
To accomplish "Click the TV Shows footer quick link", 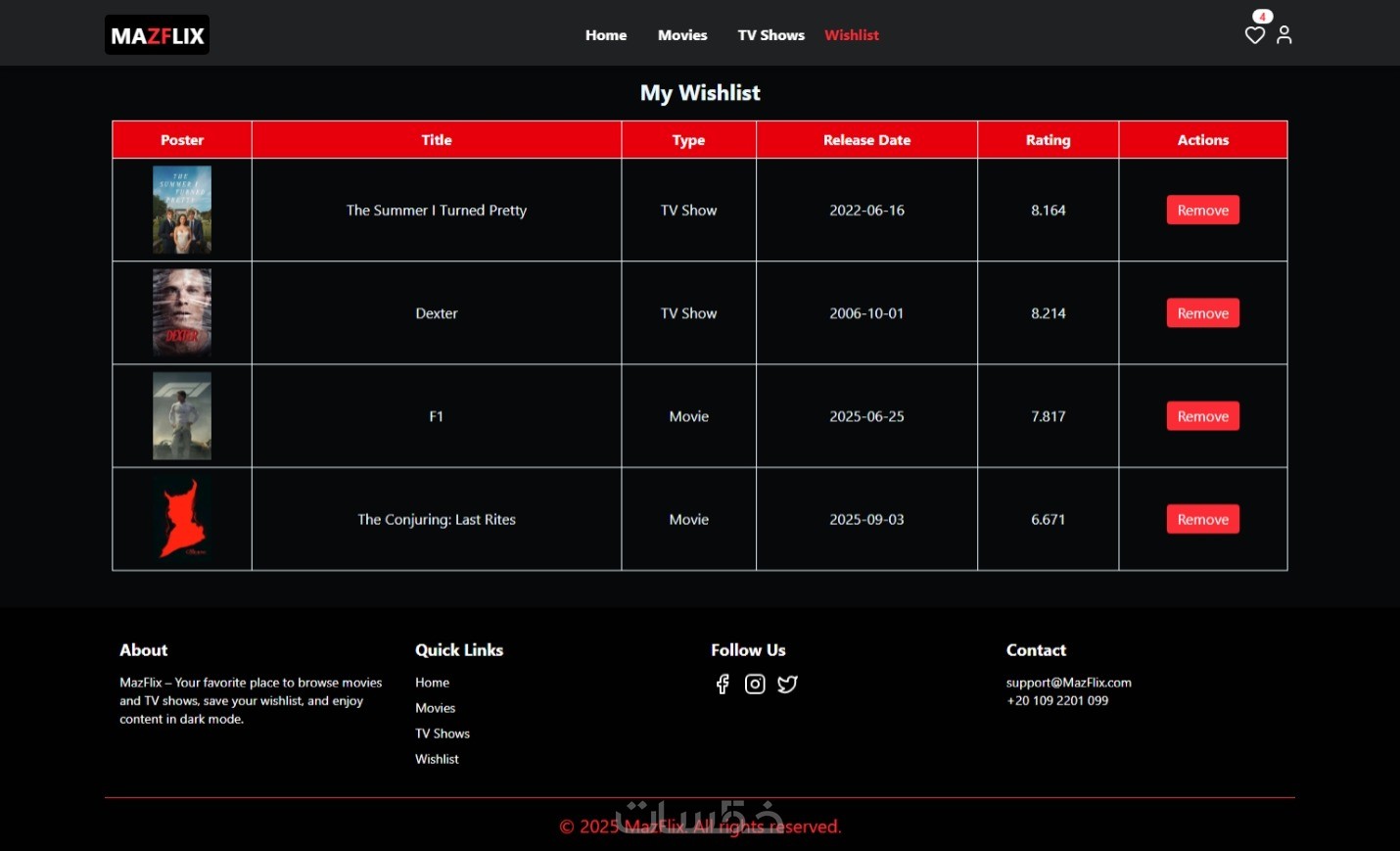I will 443,733.
